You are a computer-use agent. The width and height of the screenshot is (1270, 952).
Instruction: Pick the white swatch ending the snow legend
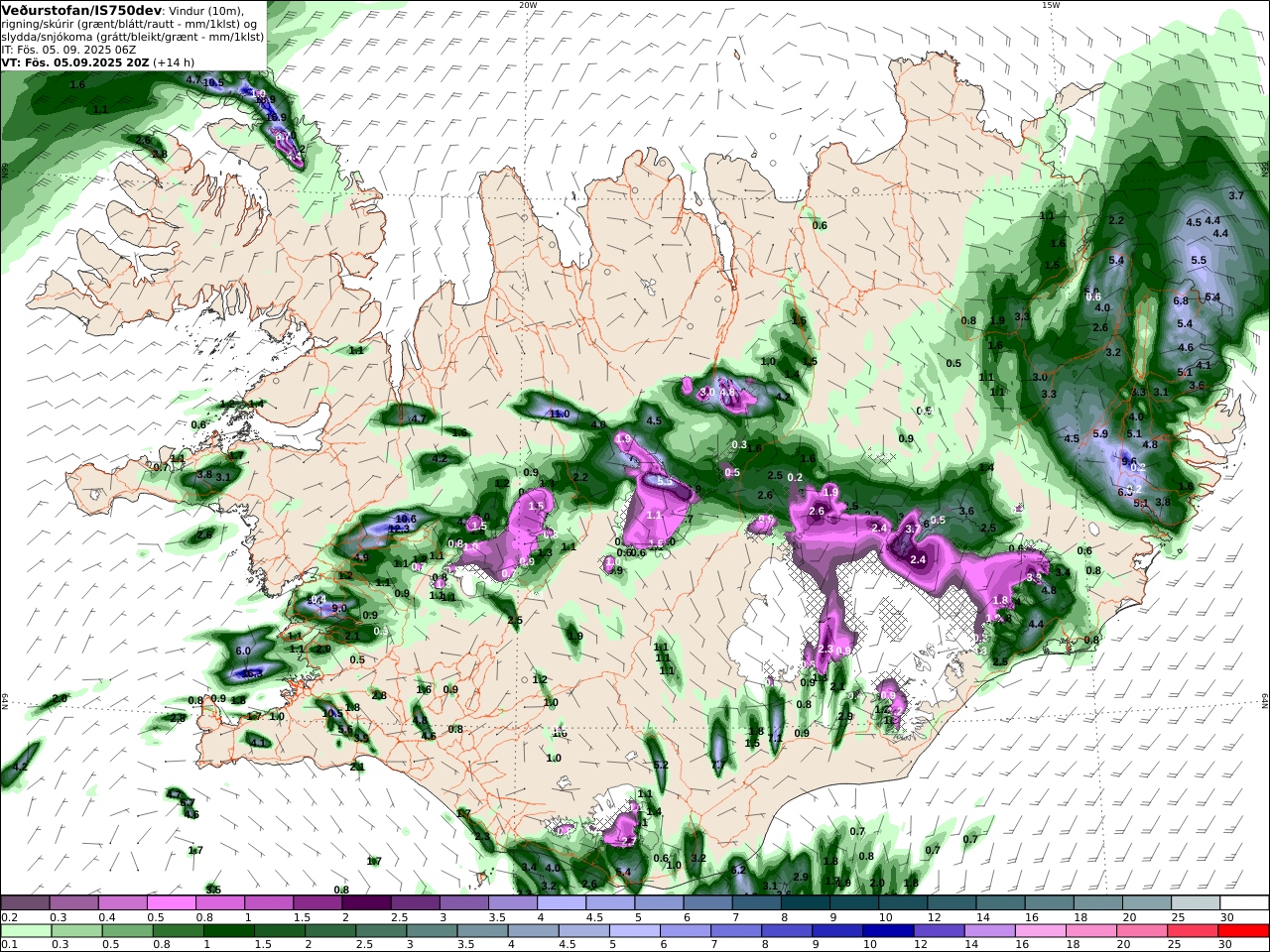click(1245, 902)
